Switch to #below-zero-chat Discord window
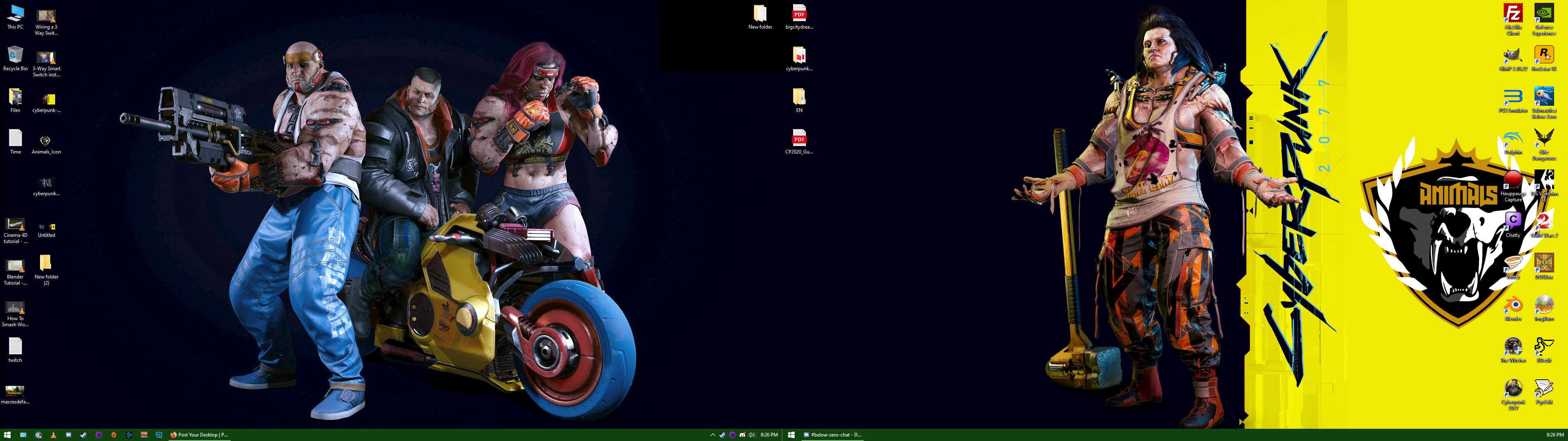Image resolution: width=1568 pixels, height=441 pixels. coord(832,435)
